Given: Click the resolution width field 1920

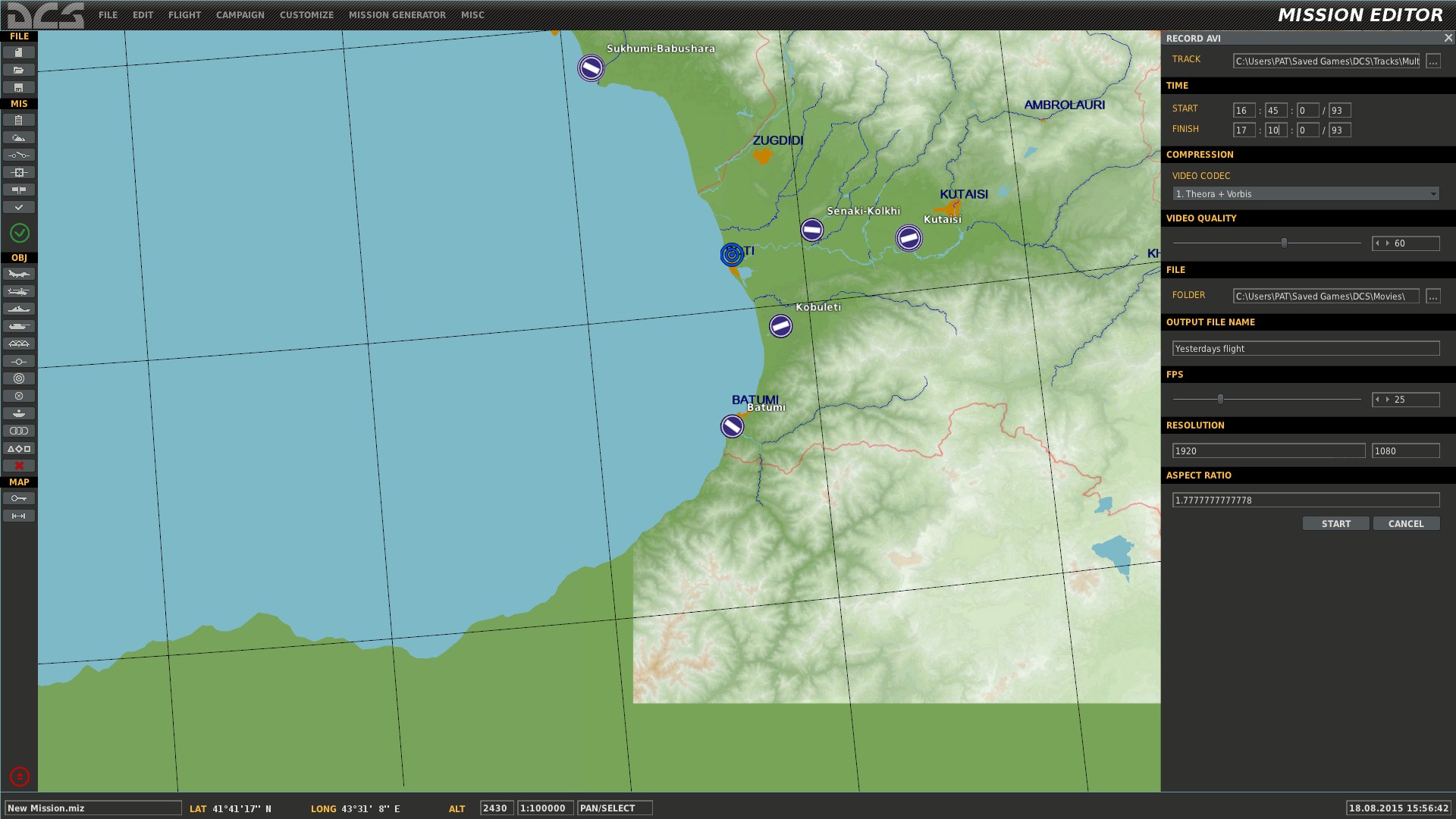Looking at the screenshot, I should [x=1269, y=451].
